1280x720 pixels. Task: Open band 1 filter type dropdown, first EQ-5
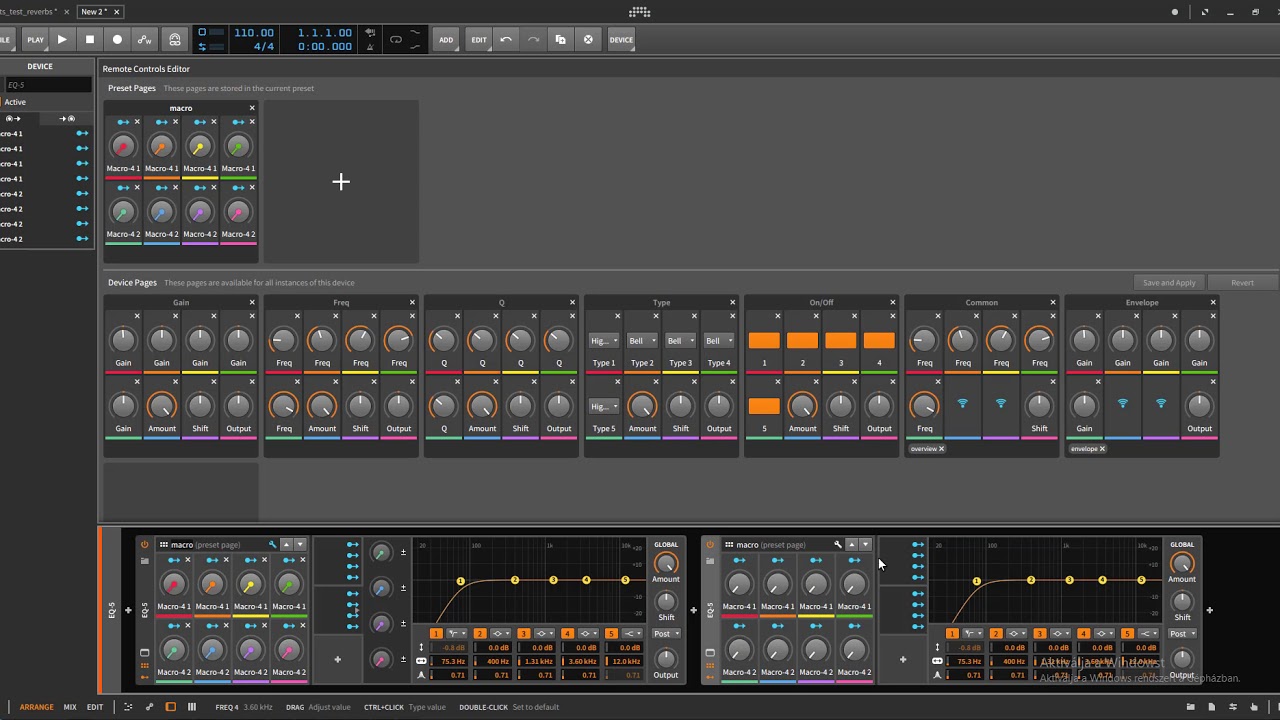[457, 634]
